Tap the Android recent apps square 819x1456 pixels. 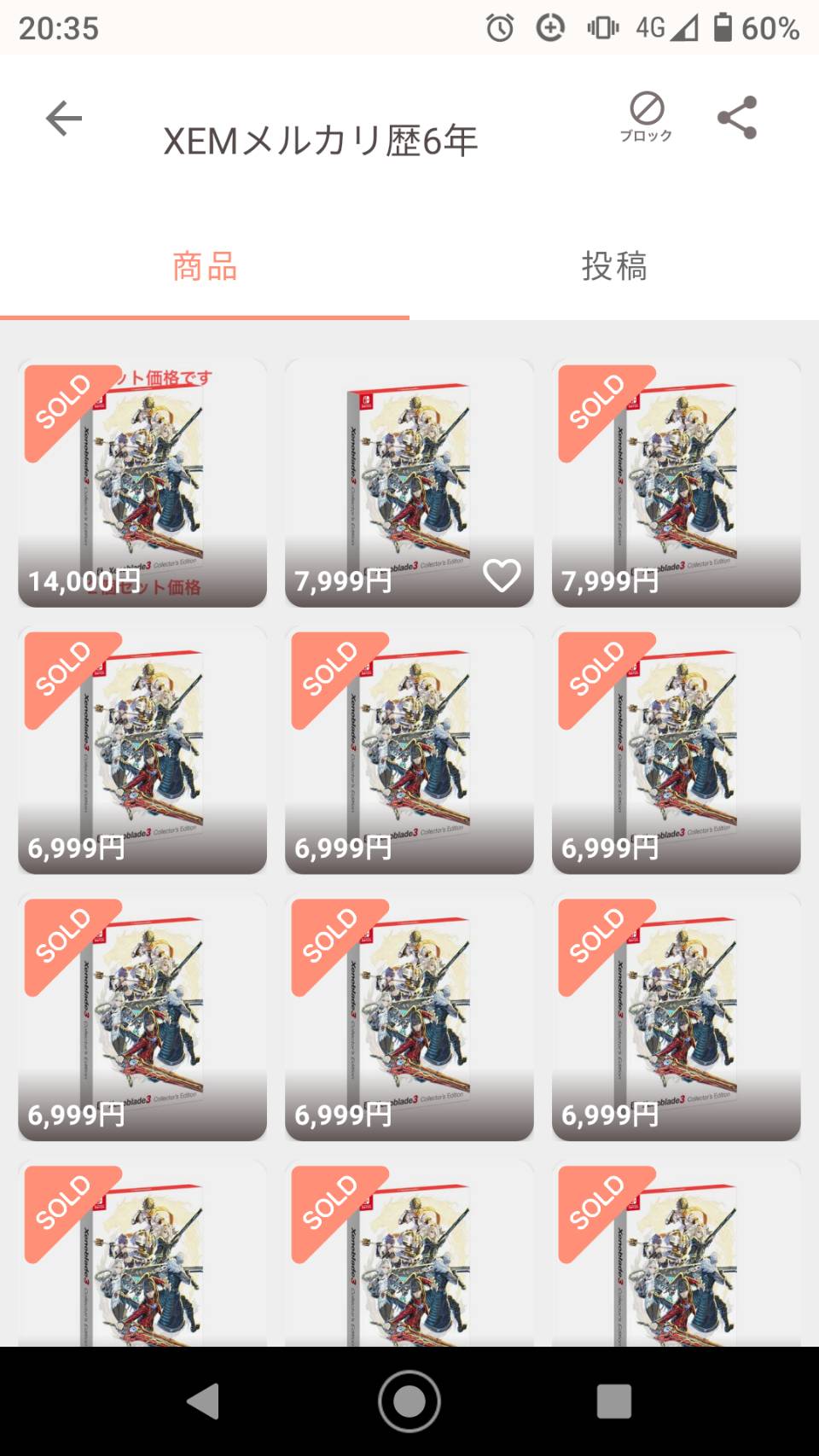614,1401
